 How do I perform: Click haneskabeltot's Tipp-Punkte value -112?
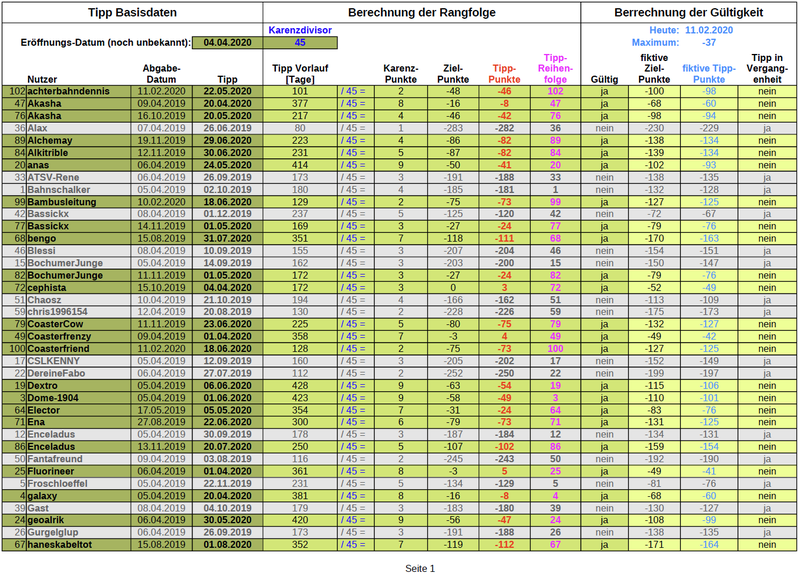(504, 544)
